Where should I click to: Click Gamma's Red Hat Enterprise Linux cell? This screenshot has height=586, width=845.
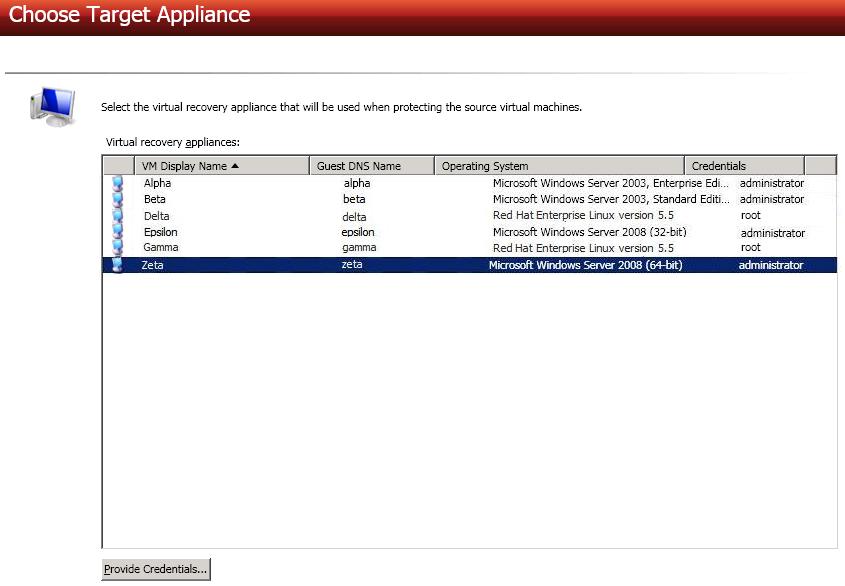(583, 248)
